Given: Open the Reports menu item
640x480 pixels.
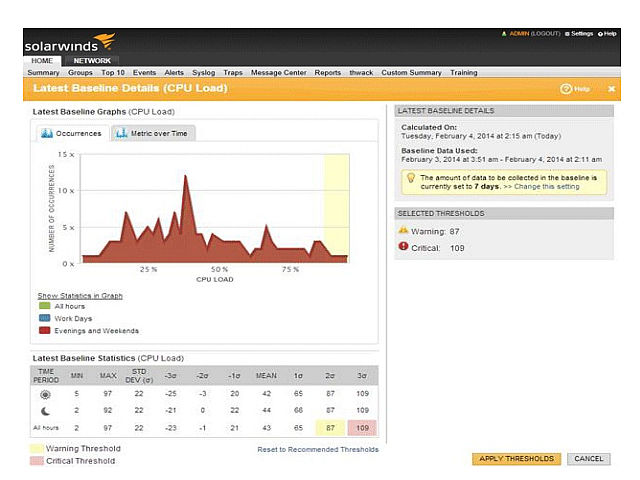Looking at the screenshot, I should pyautogui.click(x=327, y=72).
